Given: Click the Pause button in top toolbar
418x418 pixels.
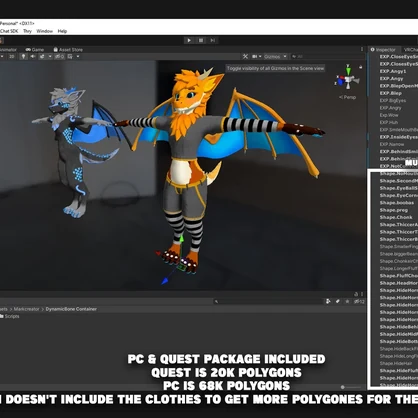Looking at the screenshot, I should click(201, 40).
